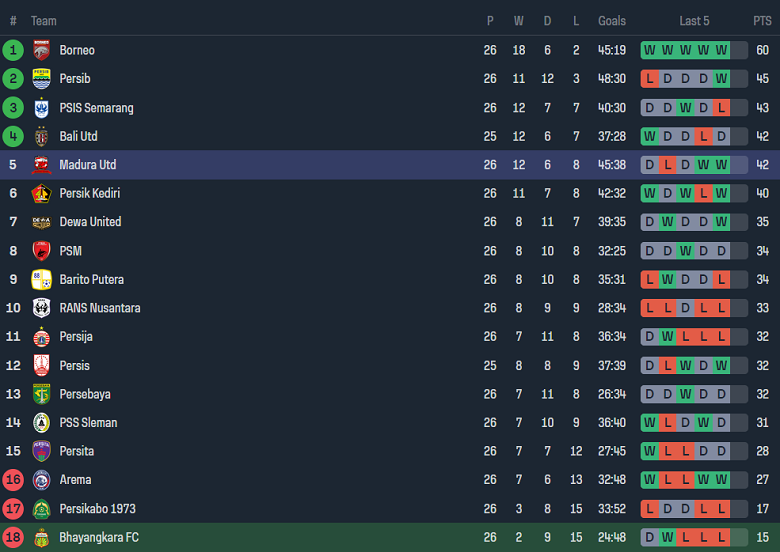Click the Persib club logo

41,79
